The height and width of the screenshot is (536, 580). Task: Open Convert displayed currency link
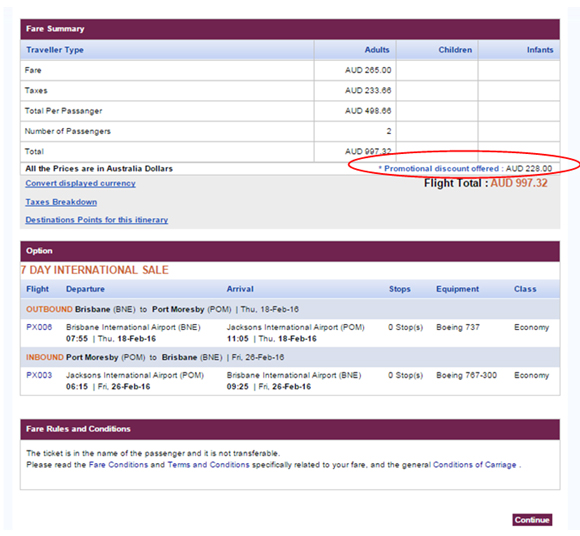(80, 183)
